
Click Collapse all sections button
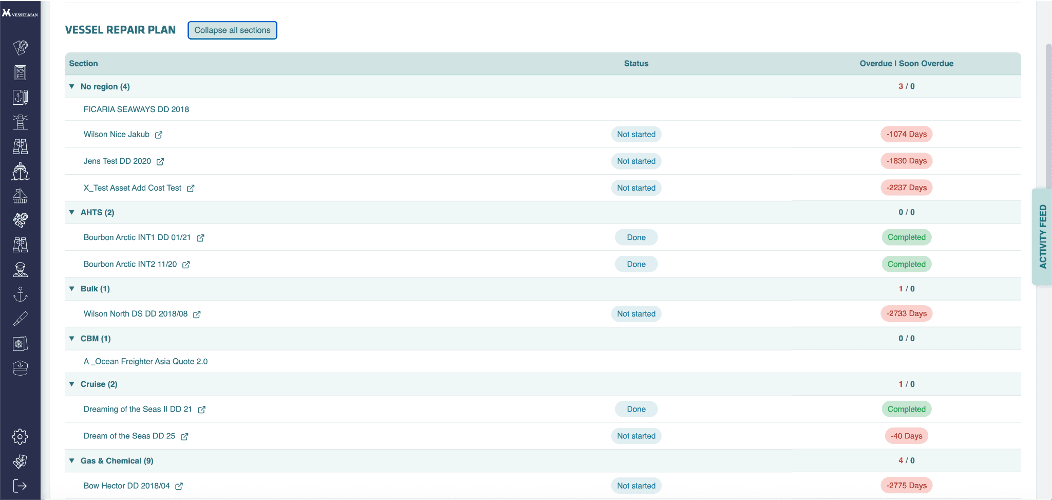(232, 30)
